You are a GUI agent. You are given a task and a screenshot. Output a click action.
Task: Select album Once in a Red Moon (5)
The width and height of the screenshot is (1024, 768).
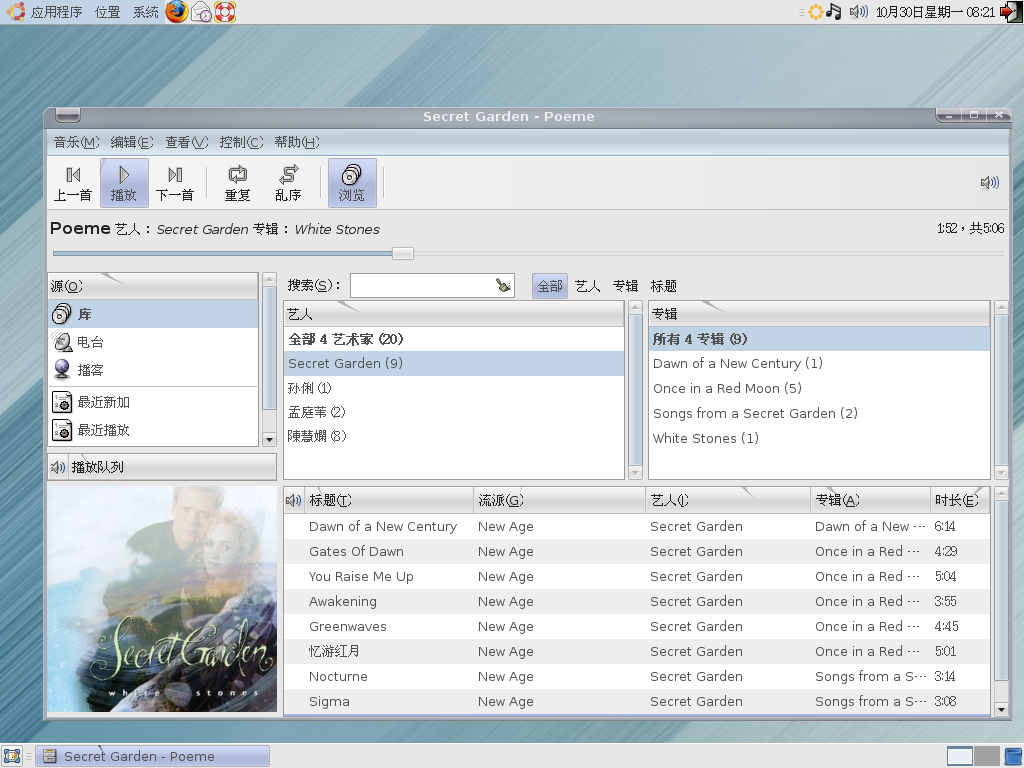(x=819, y=389)
